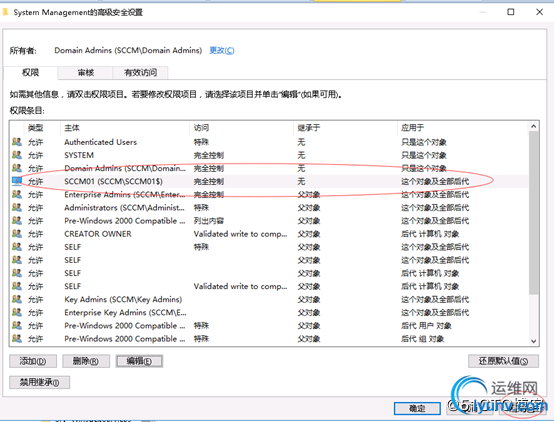Click the 添加(D) button
The height and width of the screenshot is (422, 554).
coord(33,361)
